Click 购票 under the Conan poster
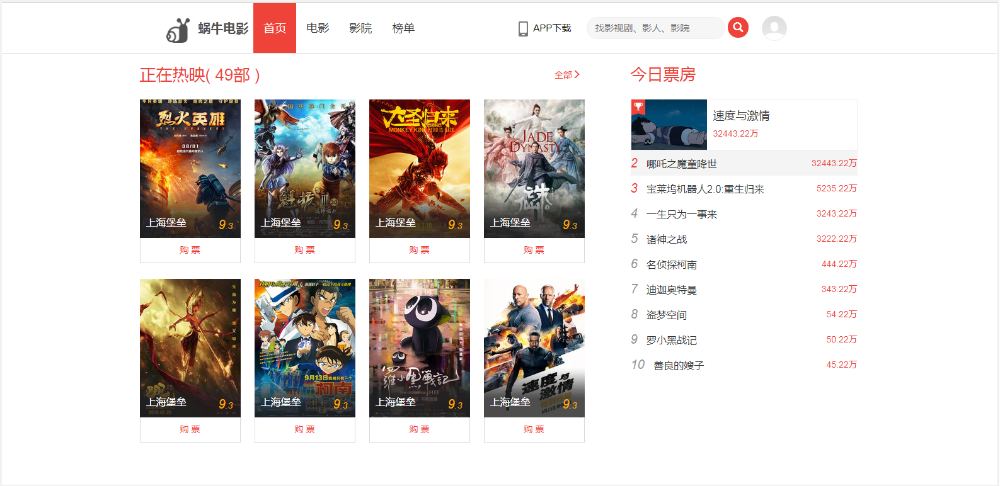1000x486 pixels. tap(305, 430)
